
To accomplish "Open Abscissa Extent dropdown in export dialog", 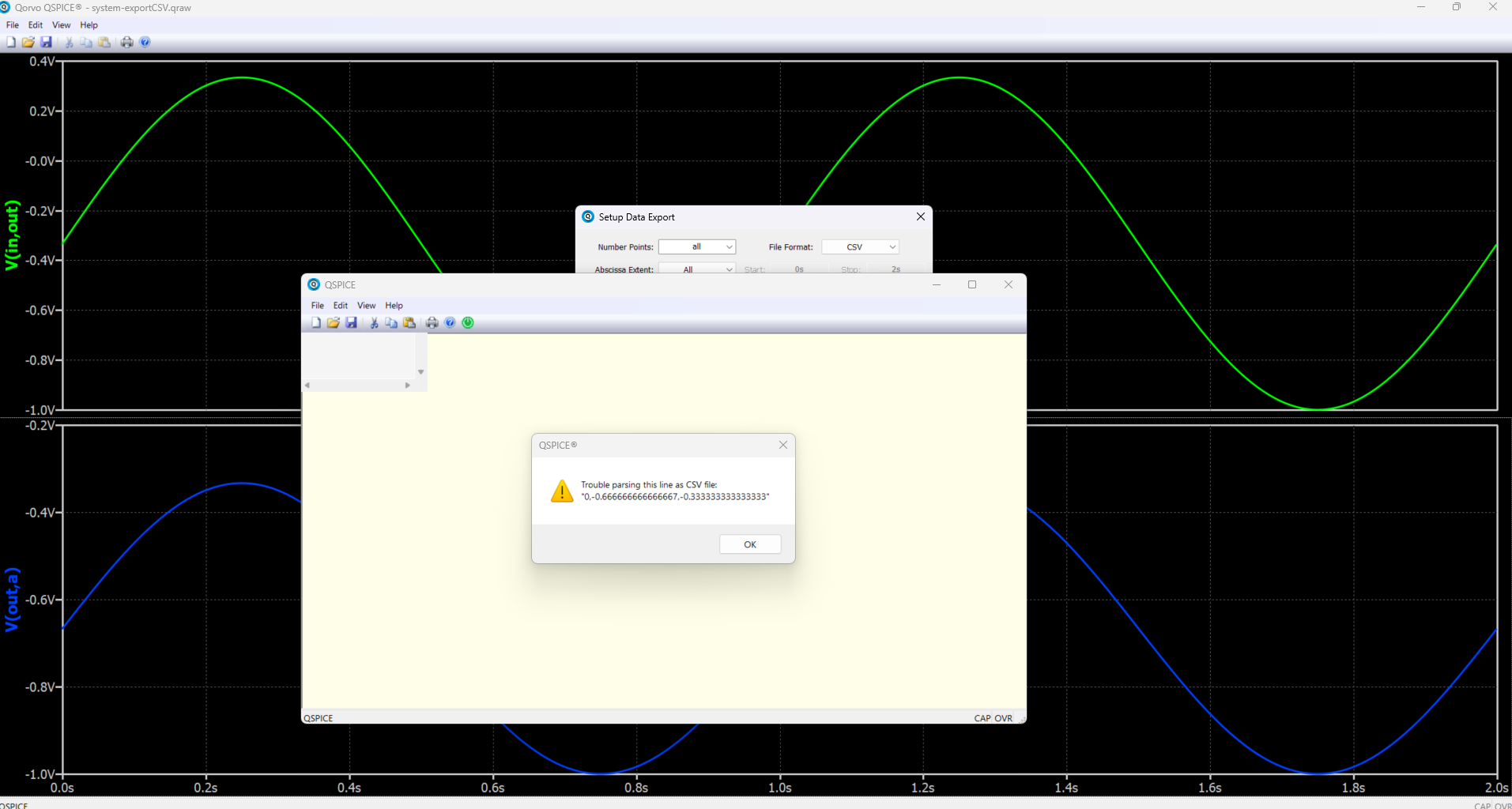I will [697, 269].
